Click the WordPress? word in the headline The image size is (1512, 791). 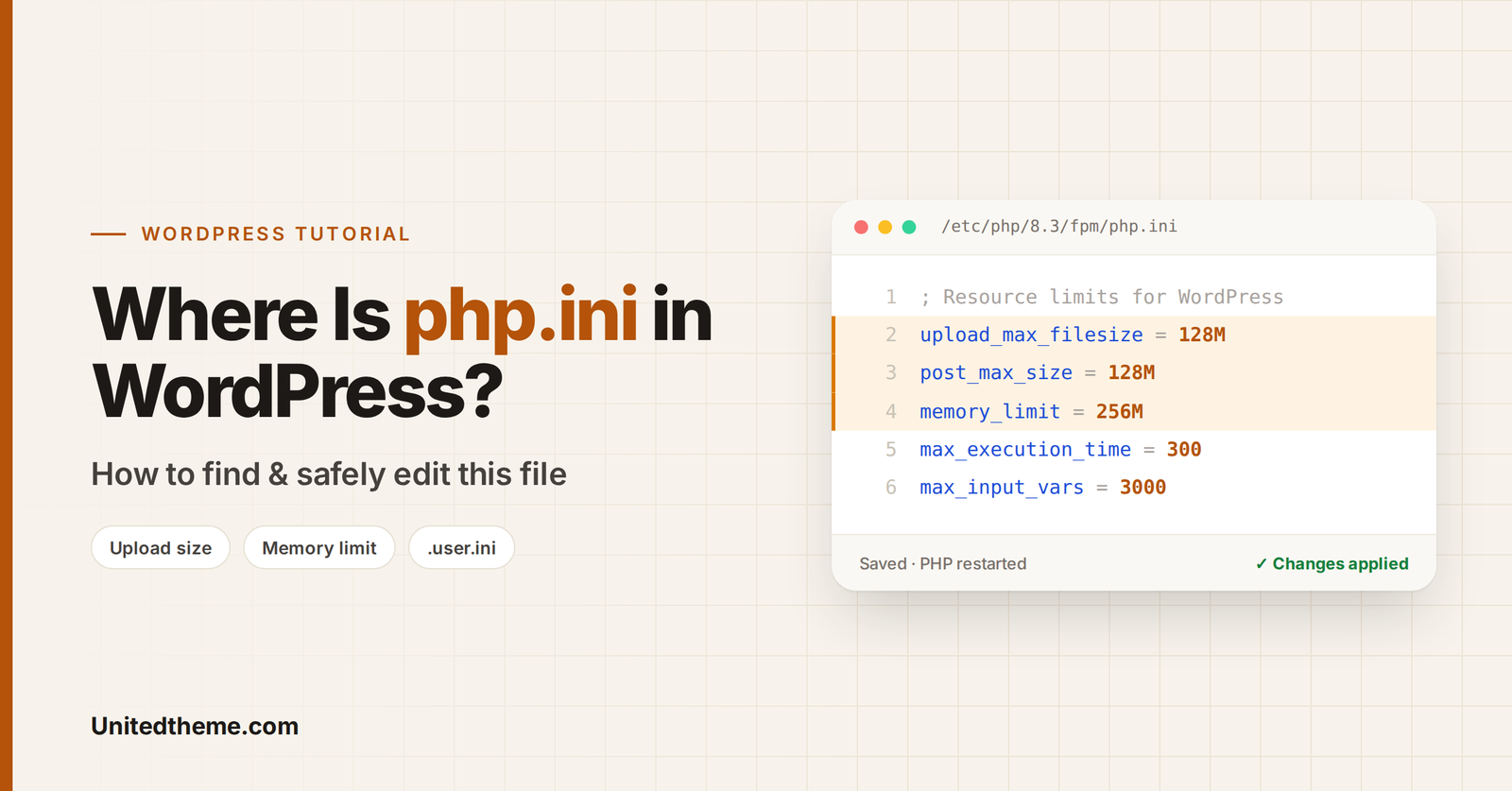[298, 391]
